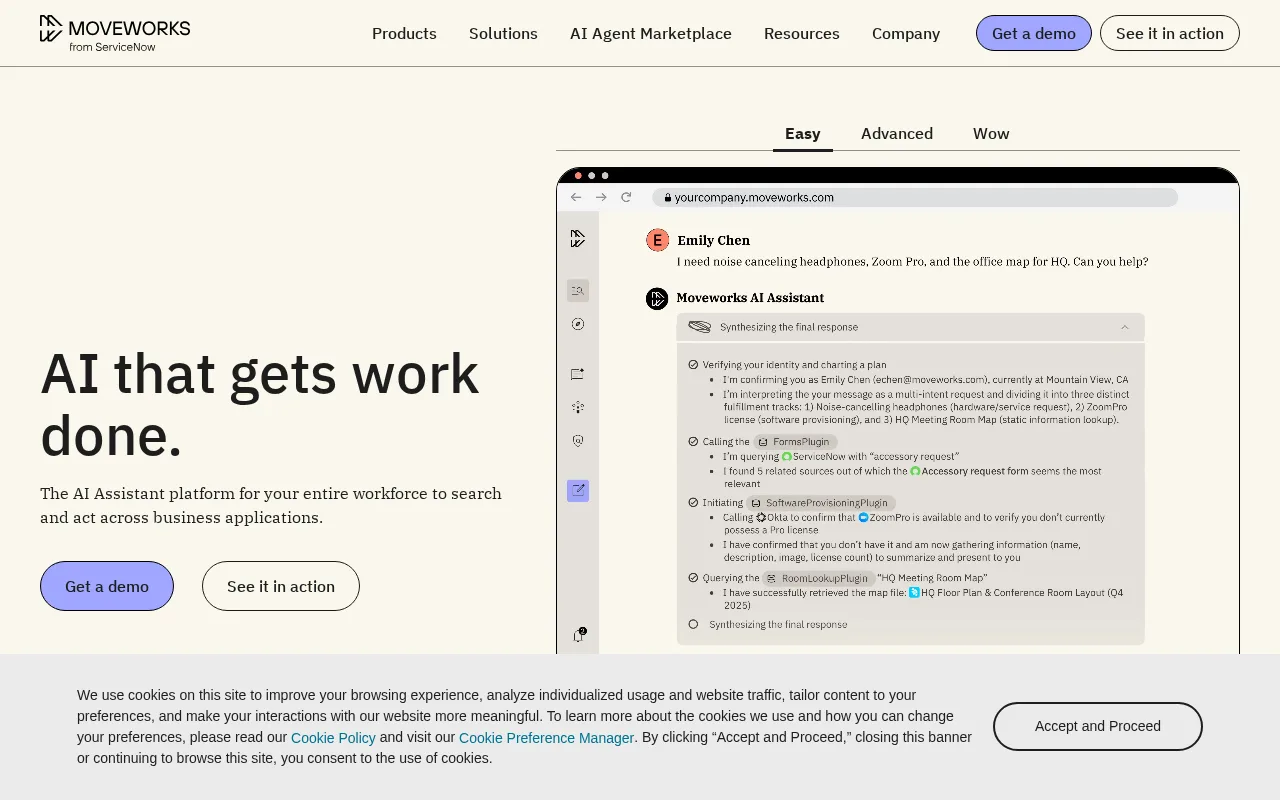Click the FormsPlugin chip

pyautogui.click(x=795, y=441)
